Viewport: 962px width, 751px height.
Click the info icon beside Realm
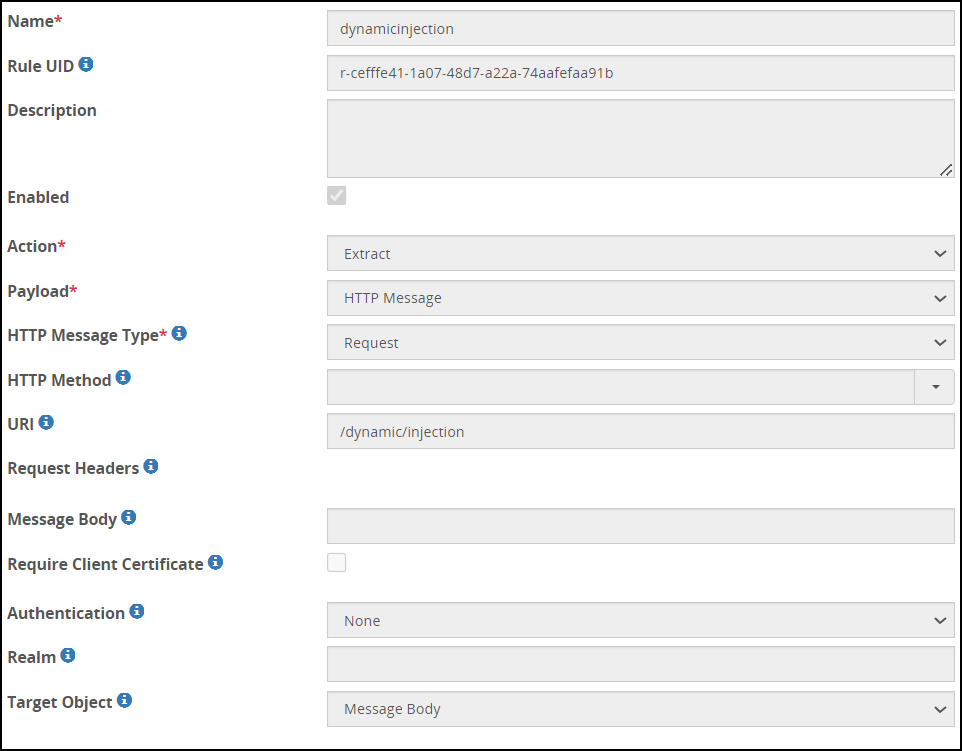coord(68,656)
